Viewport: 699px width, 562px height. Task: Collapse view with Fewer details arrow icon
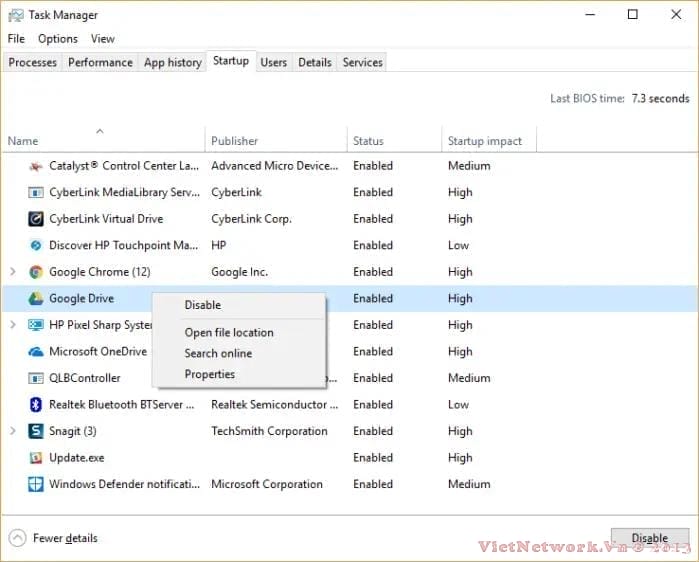(x=17, y=538)
